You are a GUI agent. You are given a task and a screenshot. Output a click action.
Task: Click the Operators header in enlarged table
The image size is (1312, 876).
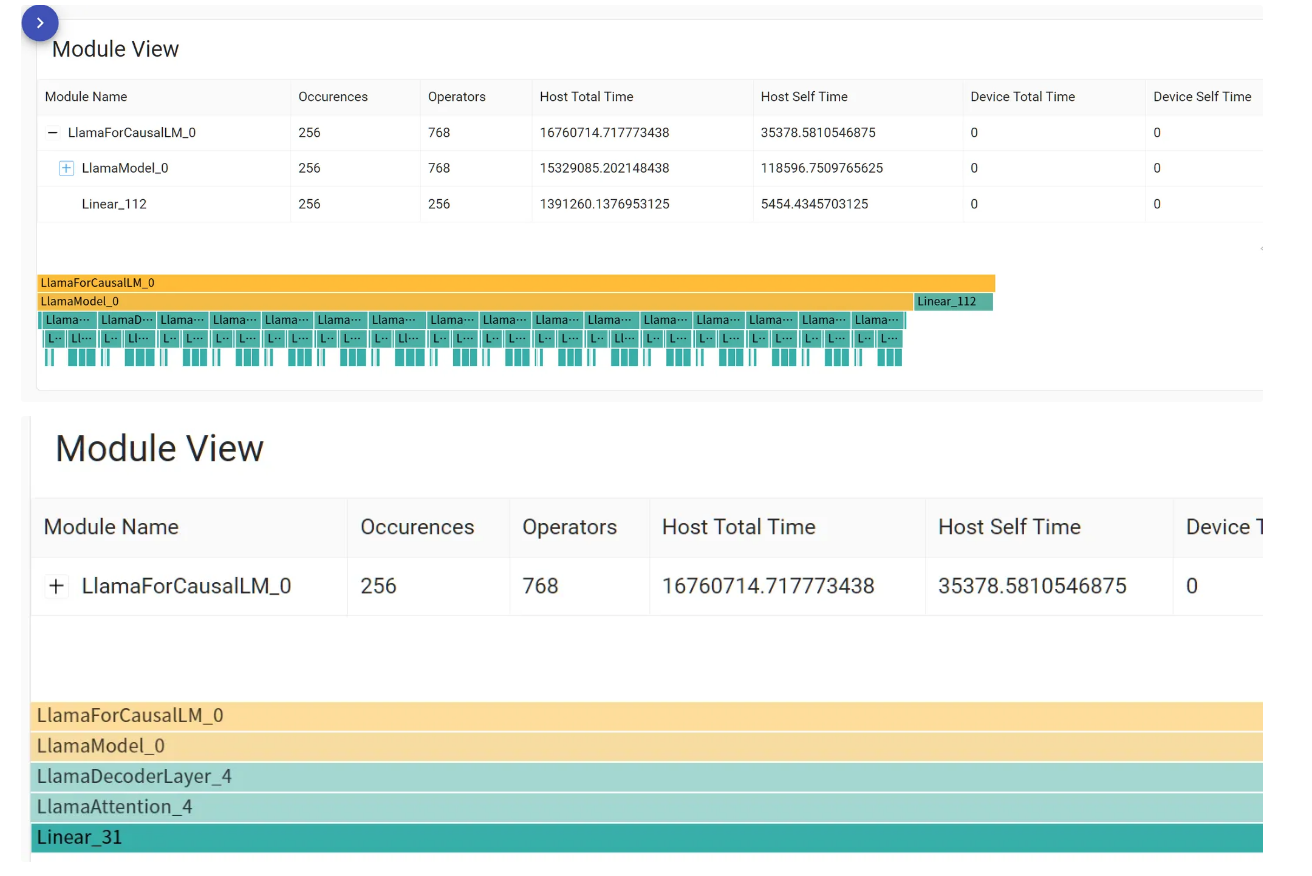pos(570,527)
